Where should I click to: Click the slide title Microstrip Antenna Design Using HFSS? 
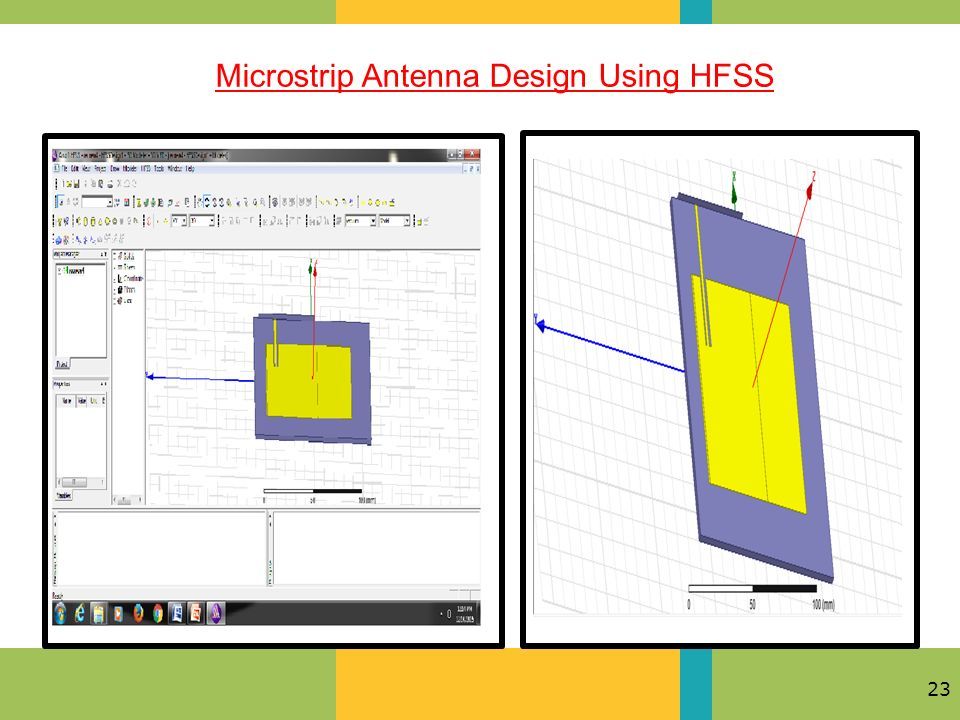(x=495, y=76)
